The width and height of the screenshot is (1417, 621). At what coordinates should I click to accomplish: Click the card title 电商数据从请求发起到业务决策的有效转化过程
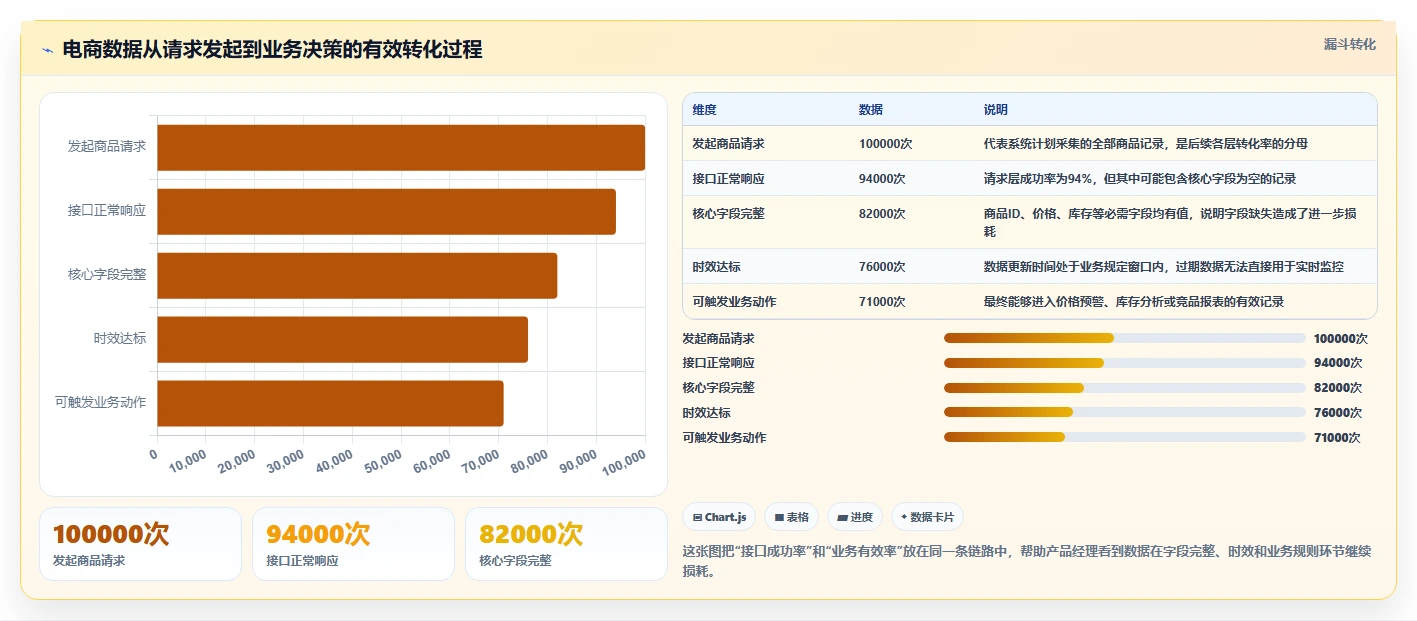[272, 49]
